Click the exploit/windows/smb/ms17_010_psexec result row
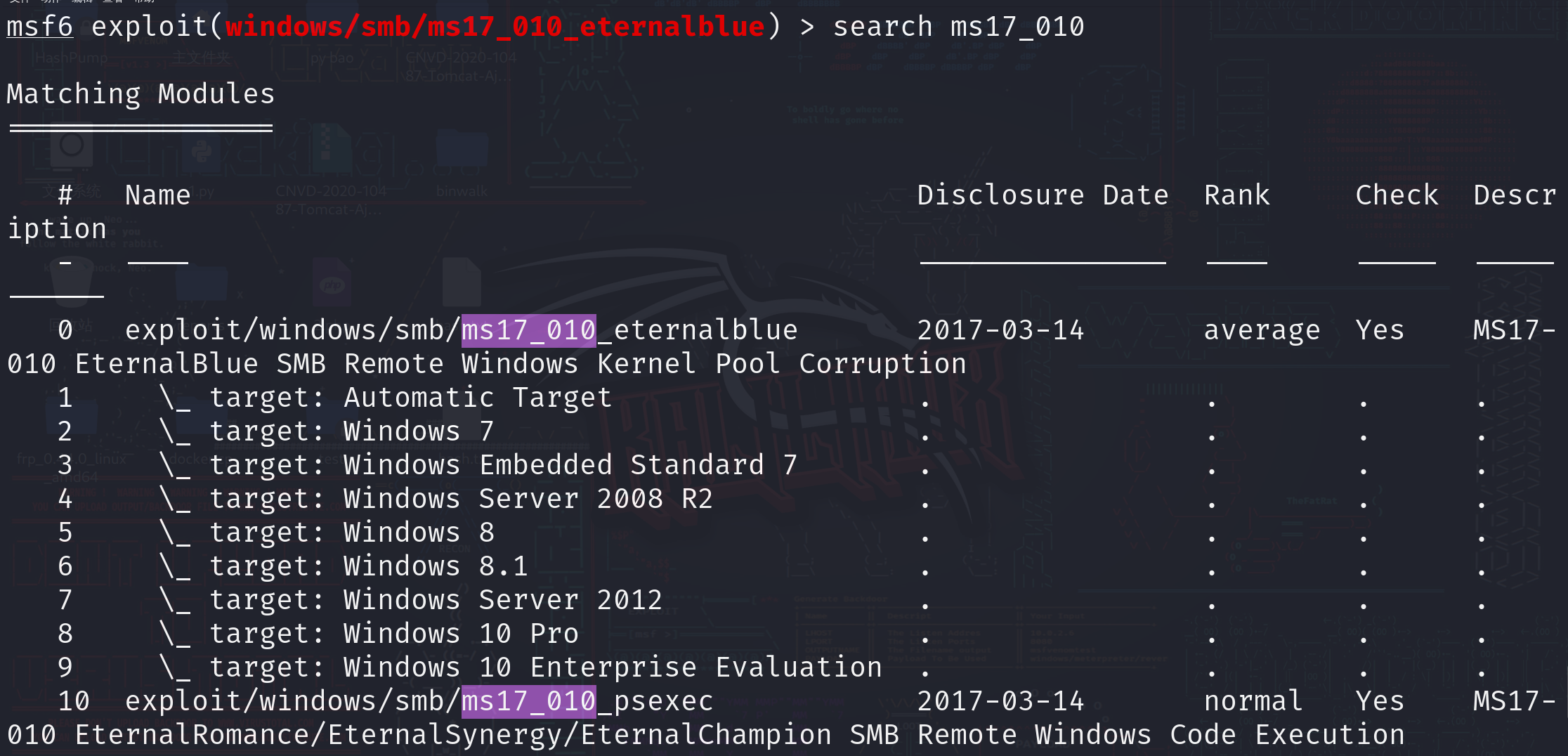Image resolution: width=1568 pixels, height=756 pixels. point(419,701)
